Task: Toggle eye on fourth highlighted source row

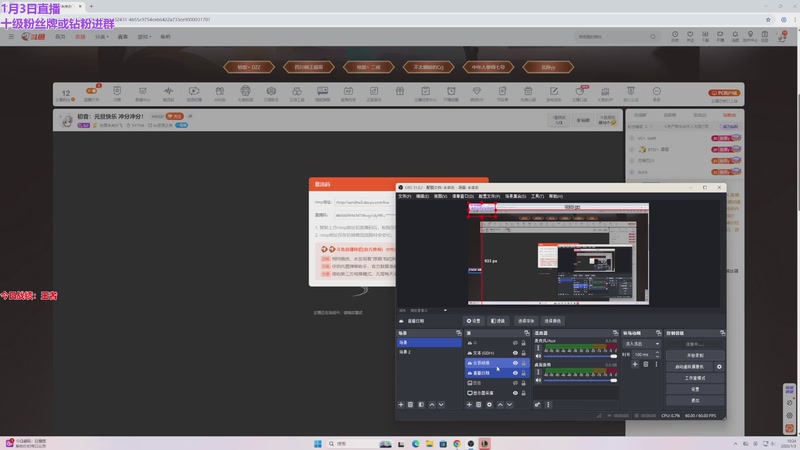Action: (x=515, y=373)
